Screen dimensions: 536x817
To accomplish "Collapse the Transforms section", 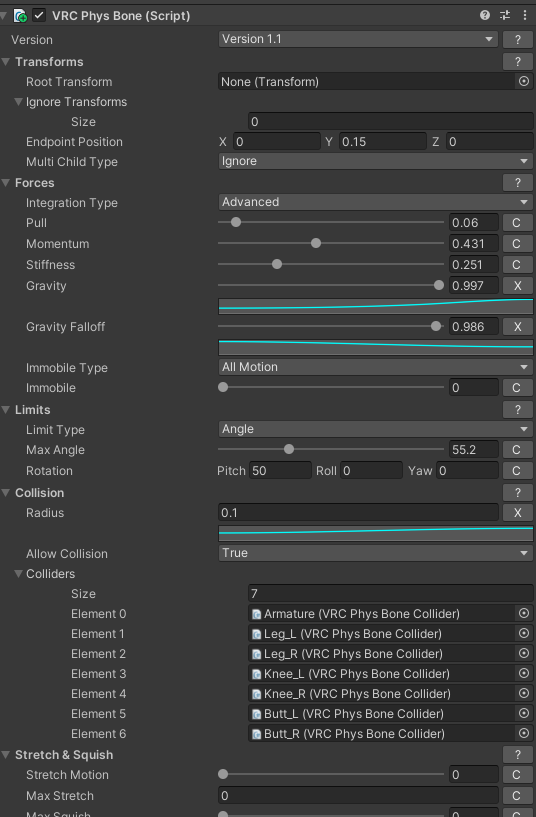I will coord(6,61).
